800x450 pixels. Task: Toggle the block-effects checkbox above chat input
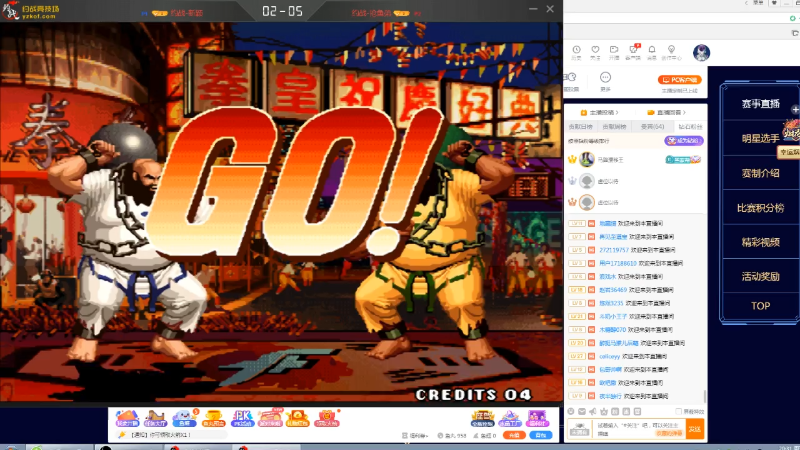[678, 411]
